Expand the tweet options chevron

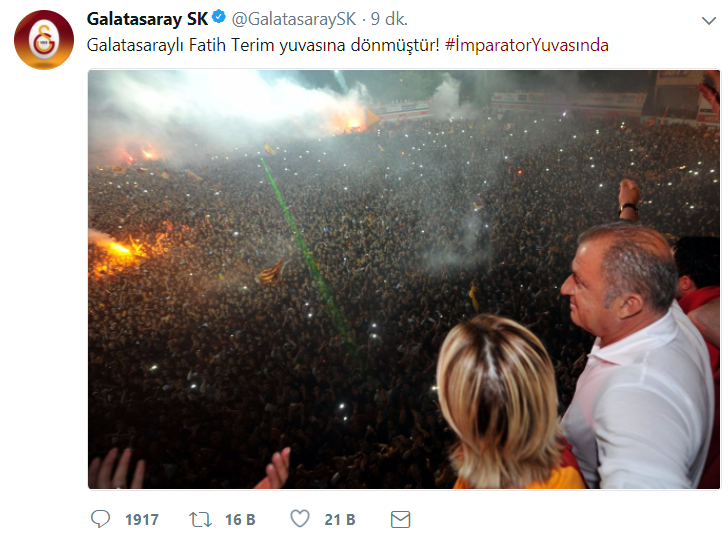click(x=708, y=21)
